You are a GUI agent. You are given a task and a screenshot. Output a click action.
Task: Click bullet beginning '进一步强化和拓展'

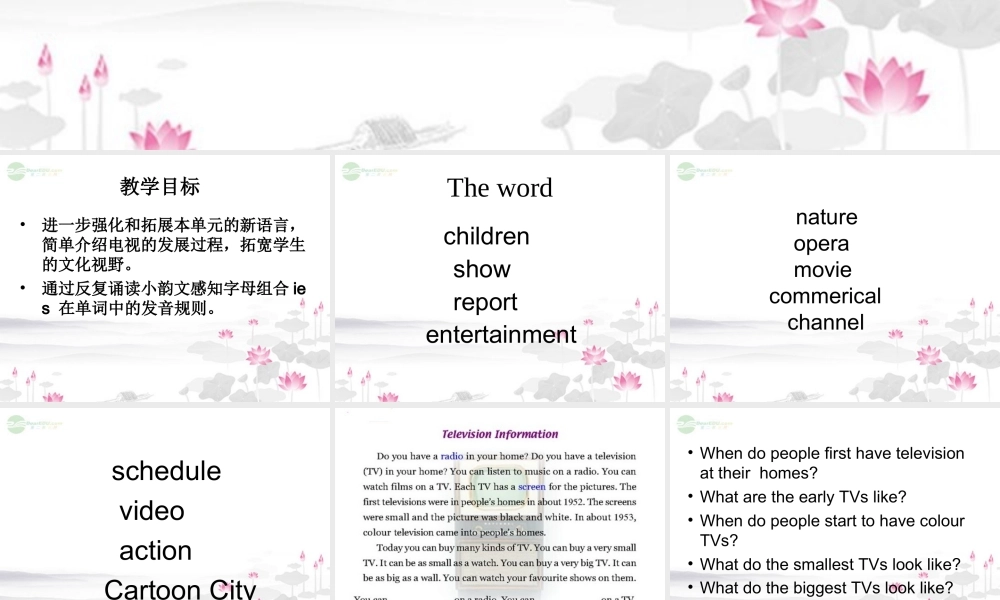(173, 244)
